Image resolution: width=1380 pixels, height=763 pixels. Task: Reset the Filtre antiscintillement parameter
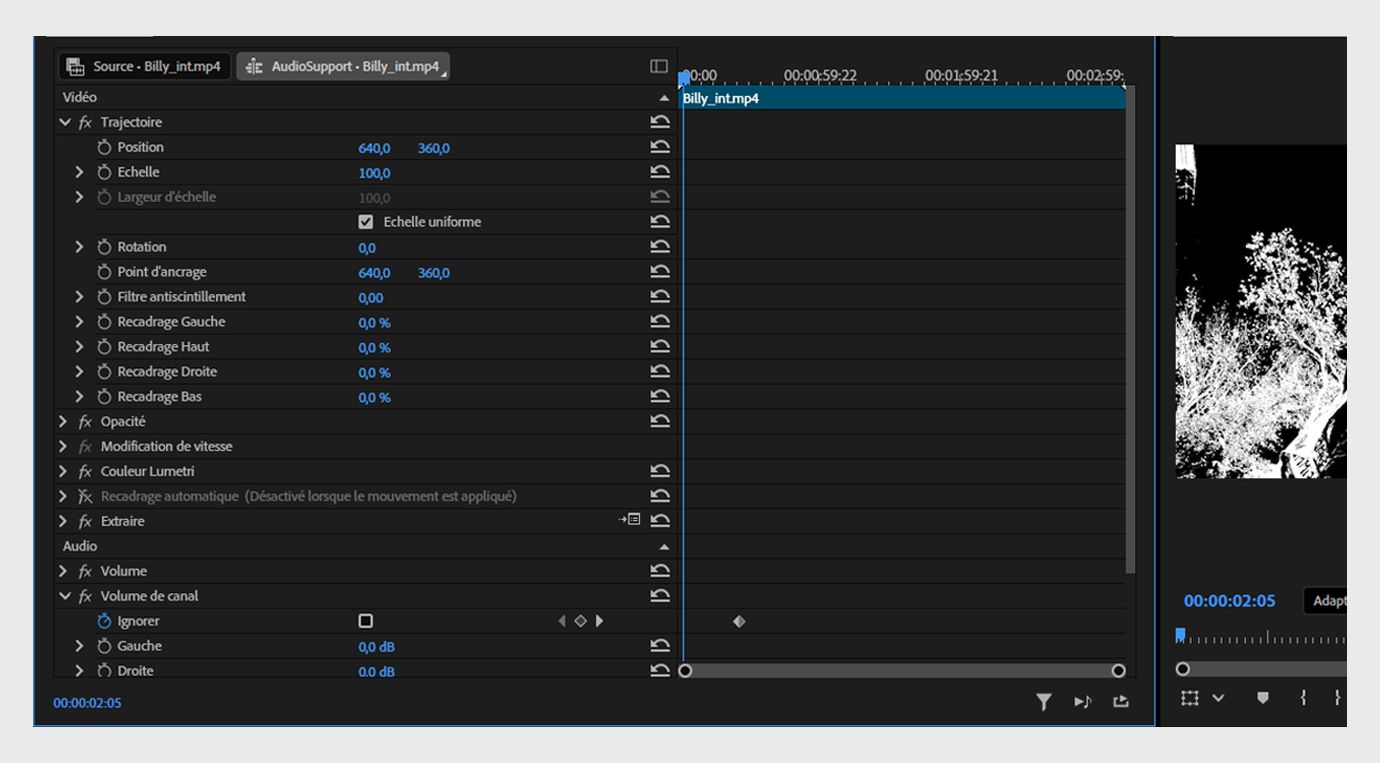660,297
